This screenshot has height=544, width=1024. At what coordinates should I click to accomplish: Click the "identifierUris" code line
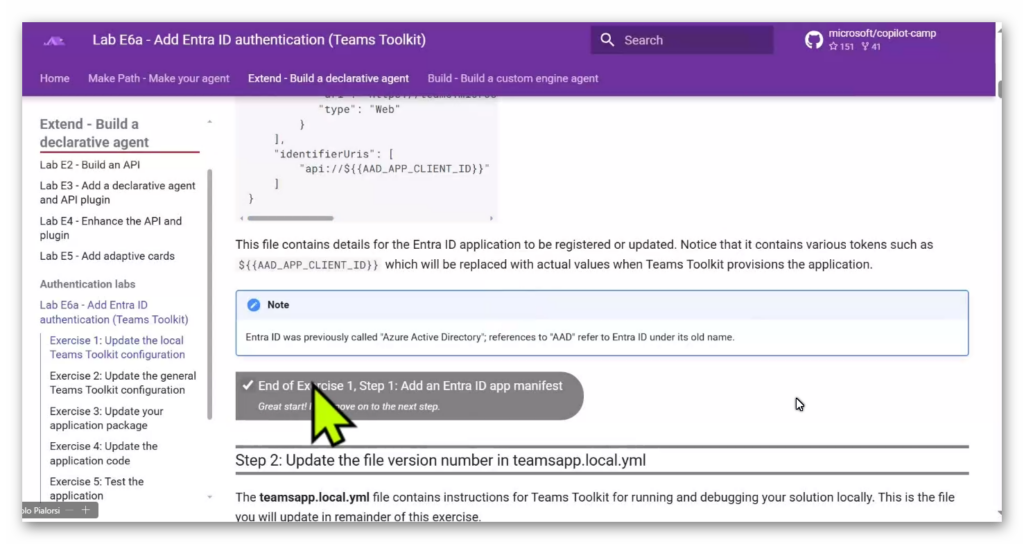334,154
